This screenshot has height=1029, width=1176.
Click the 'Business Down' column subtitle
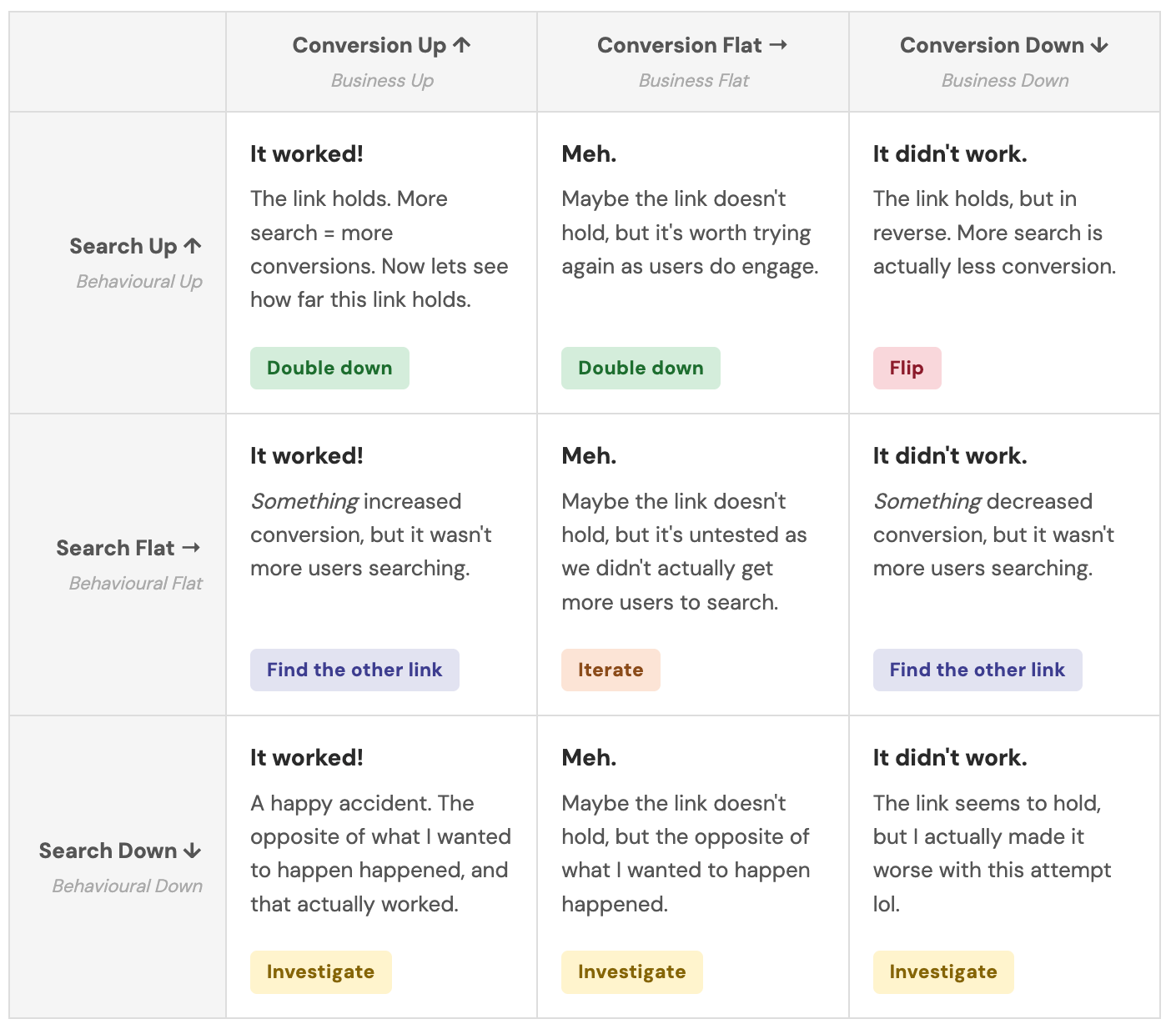tap(1005, 81)
